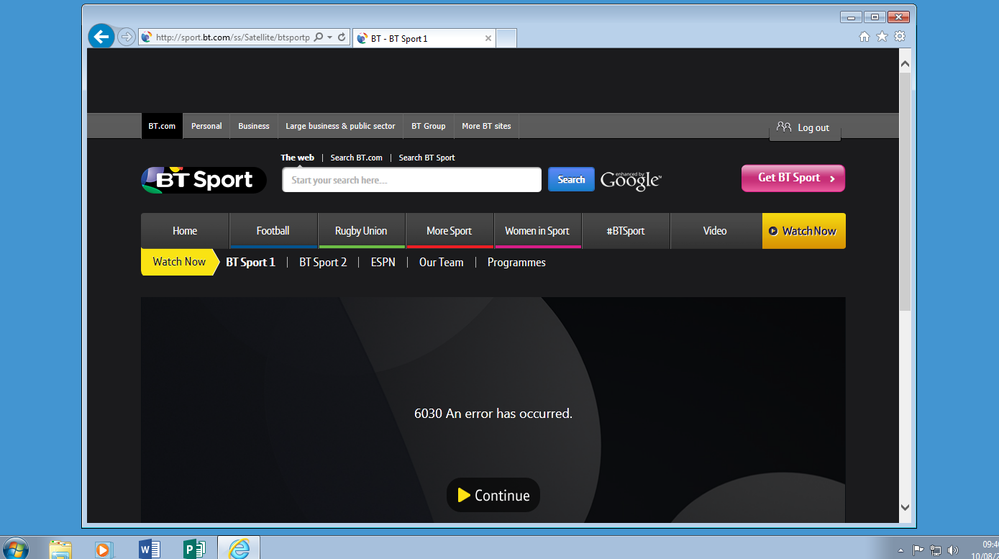Open the Personal top navigation link
Screen dimensions: 999x559
click(206, 126)
